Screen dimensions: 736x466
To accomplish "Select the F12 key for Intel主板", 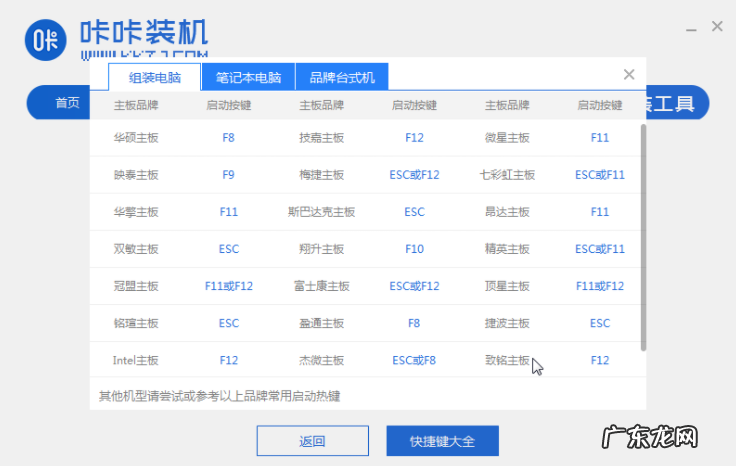I will pos(229,360).
